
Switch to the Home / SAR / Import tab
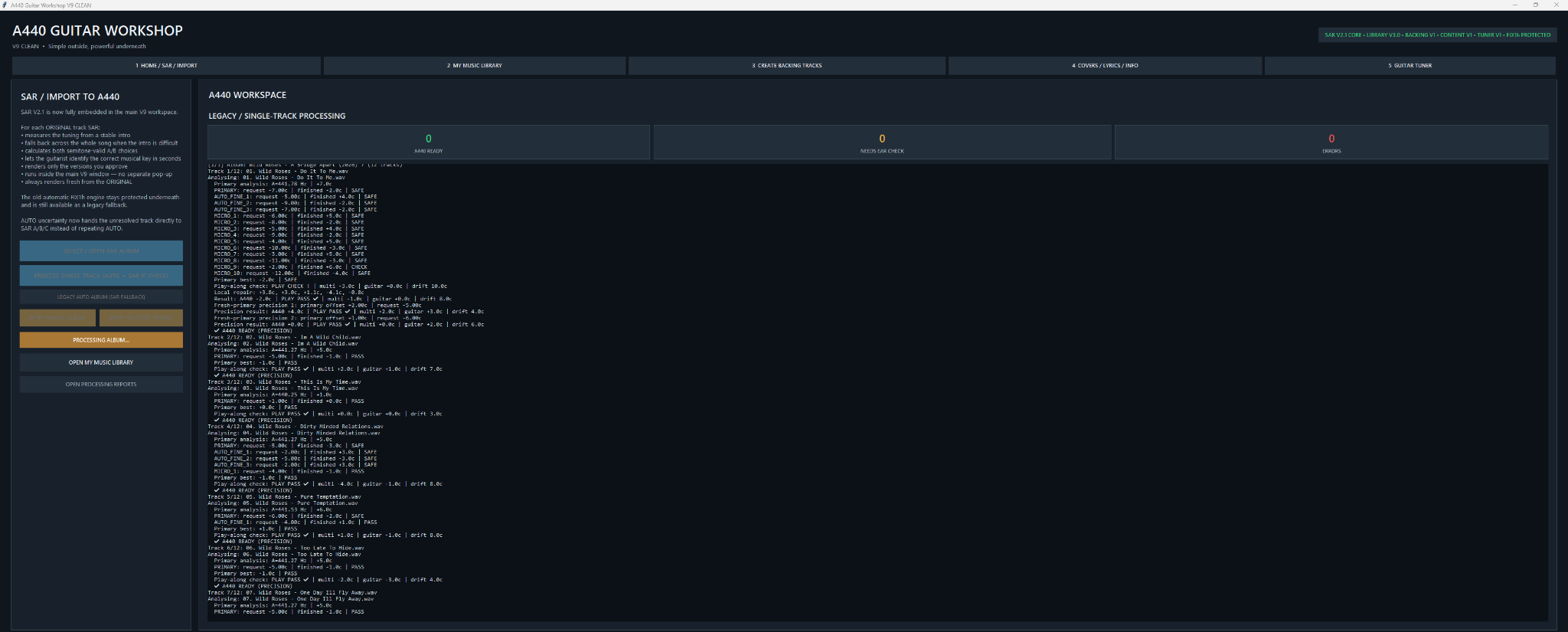pyautogui.click(x=166, y=66)
